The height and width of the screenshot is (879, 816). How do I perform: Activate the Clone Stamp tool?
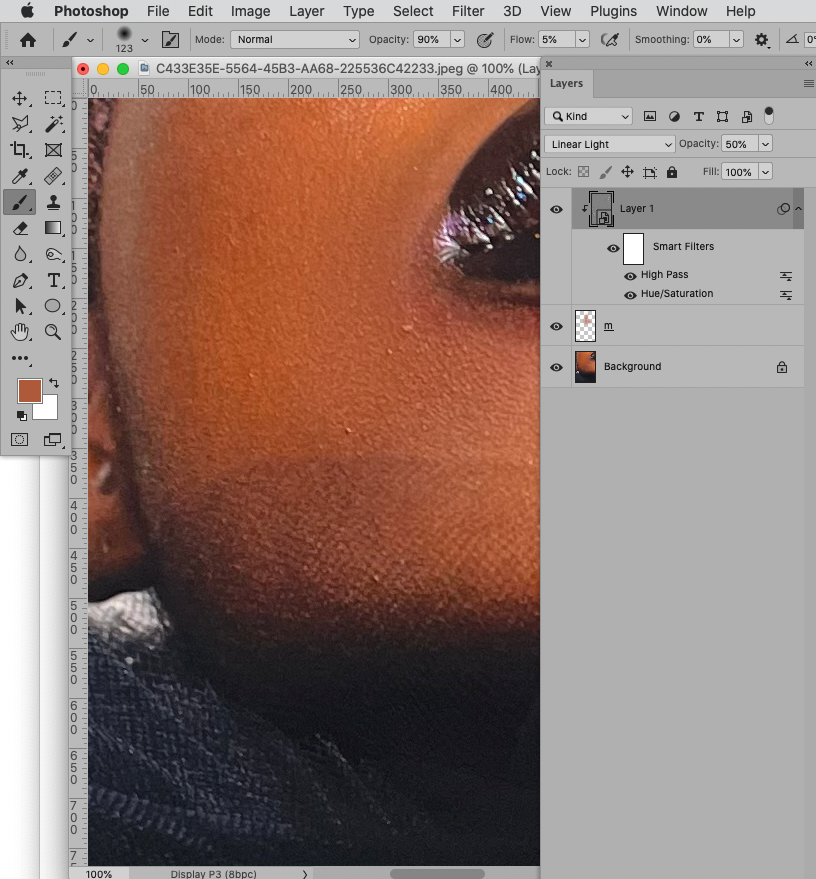click(x=53, y=202)
